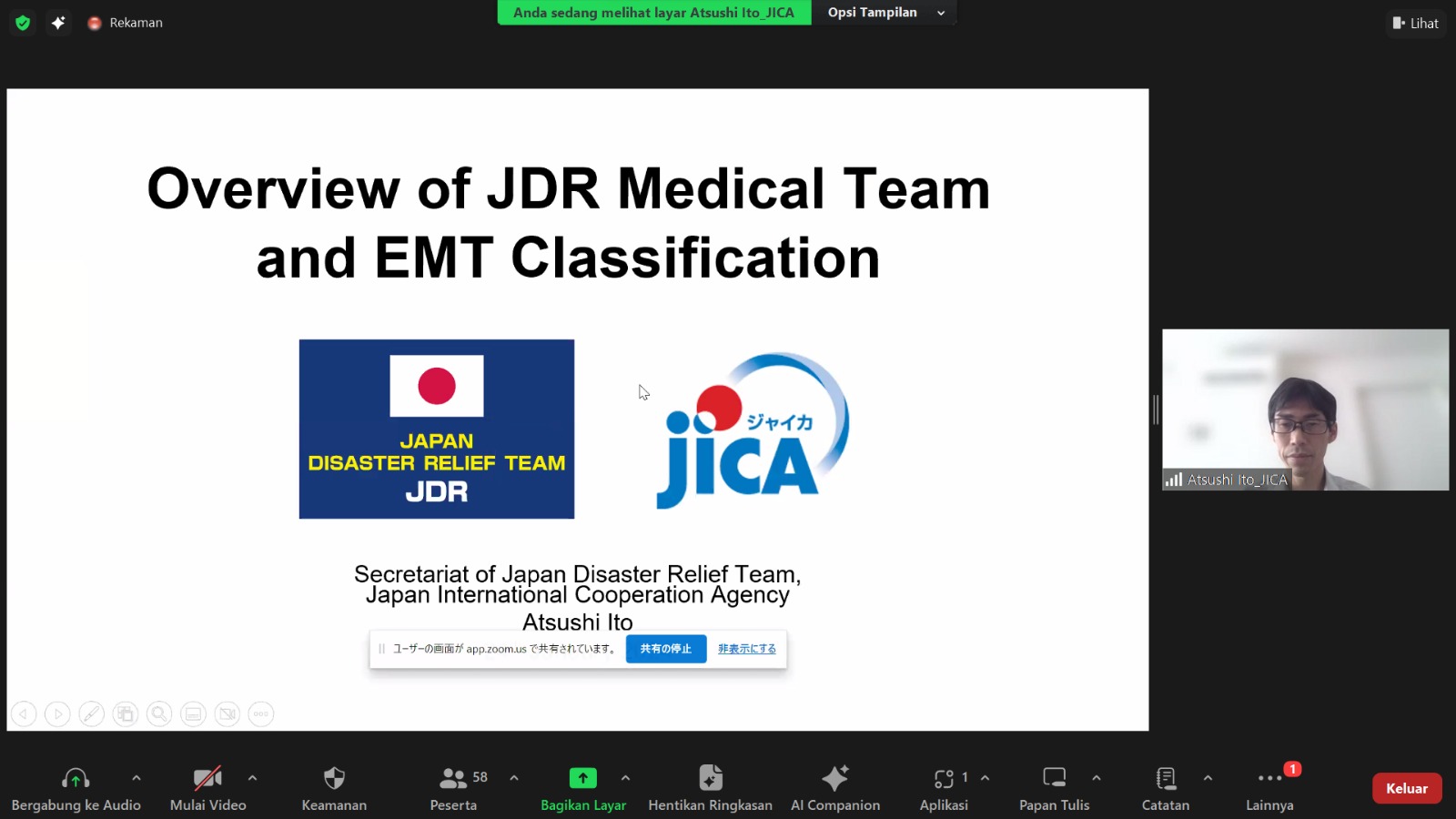Stop meeting summary via Hentikan Ringkasan

click(710, 789)
